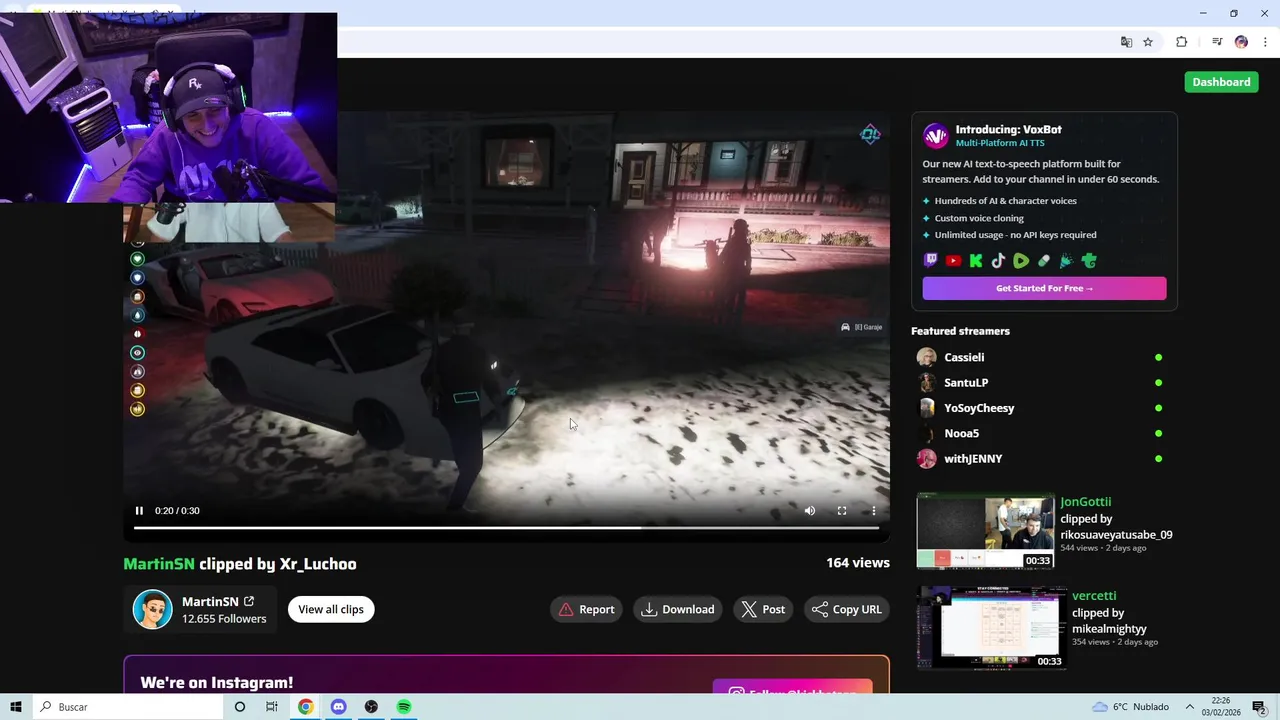Open Chrome extensions puzzle icon
The height and width of the screenshot is (720, 1280).
pyautogui.click(x=1182, y=42)
